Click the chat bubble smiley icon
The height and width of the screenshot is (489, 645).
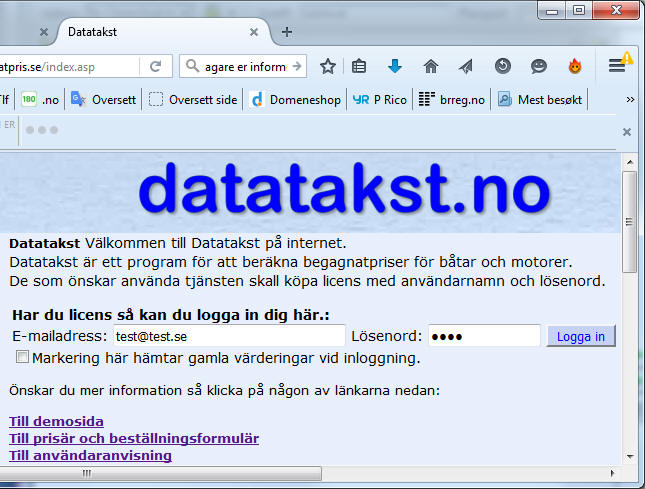point(539,67)
